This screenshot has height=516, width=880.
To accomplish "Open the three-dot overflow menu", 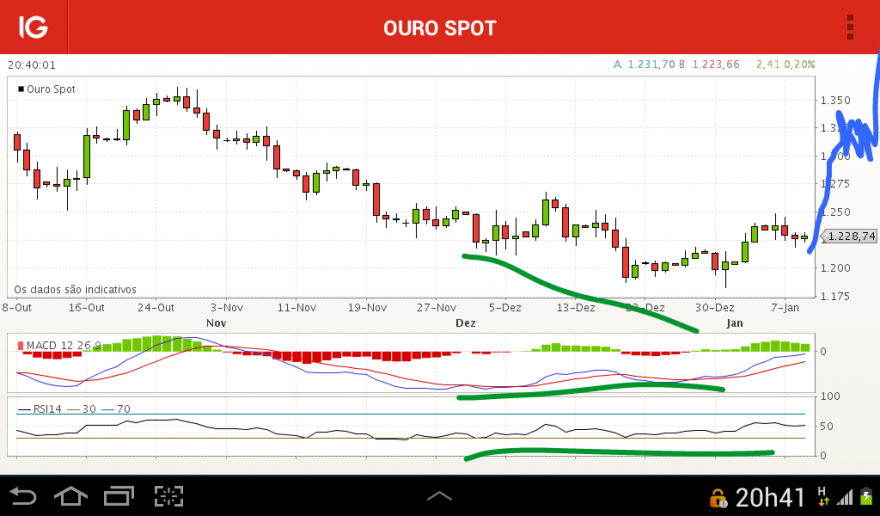I will pos(850,27).
